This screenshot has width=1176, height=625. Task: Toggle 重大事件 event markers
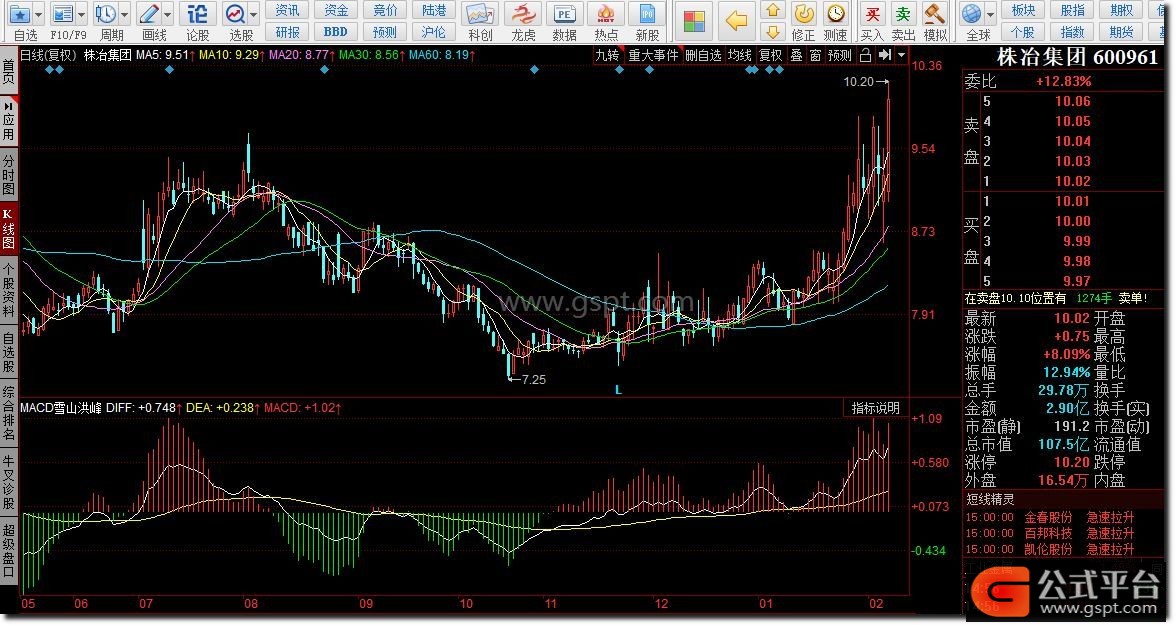click(652, 56)
